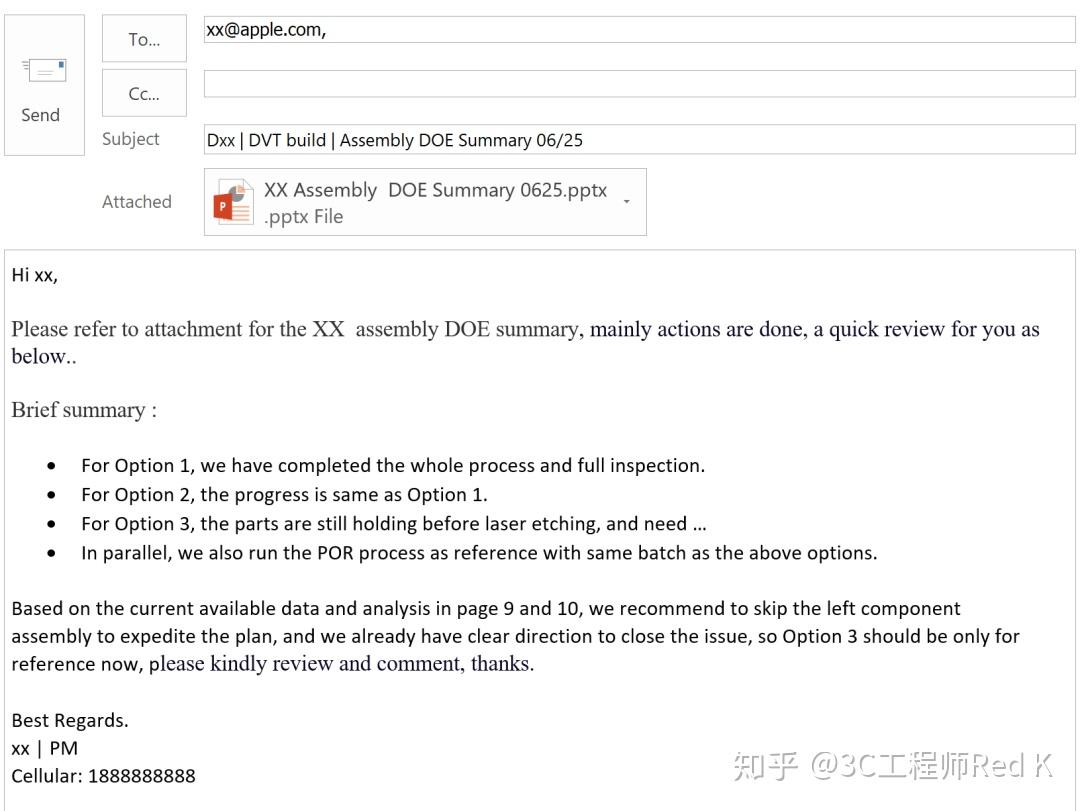Image resolution: width=1080 pixels, height=811 pixels.
Task: Click the PowerPoint file icon in attachment
Action: click(x=233, y=202)
